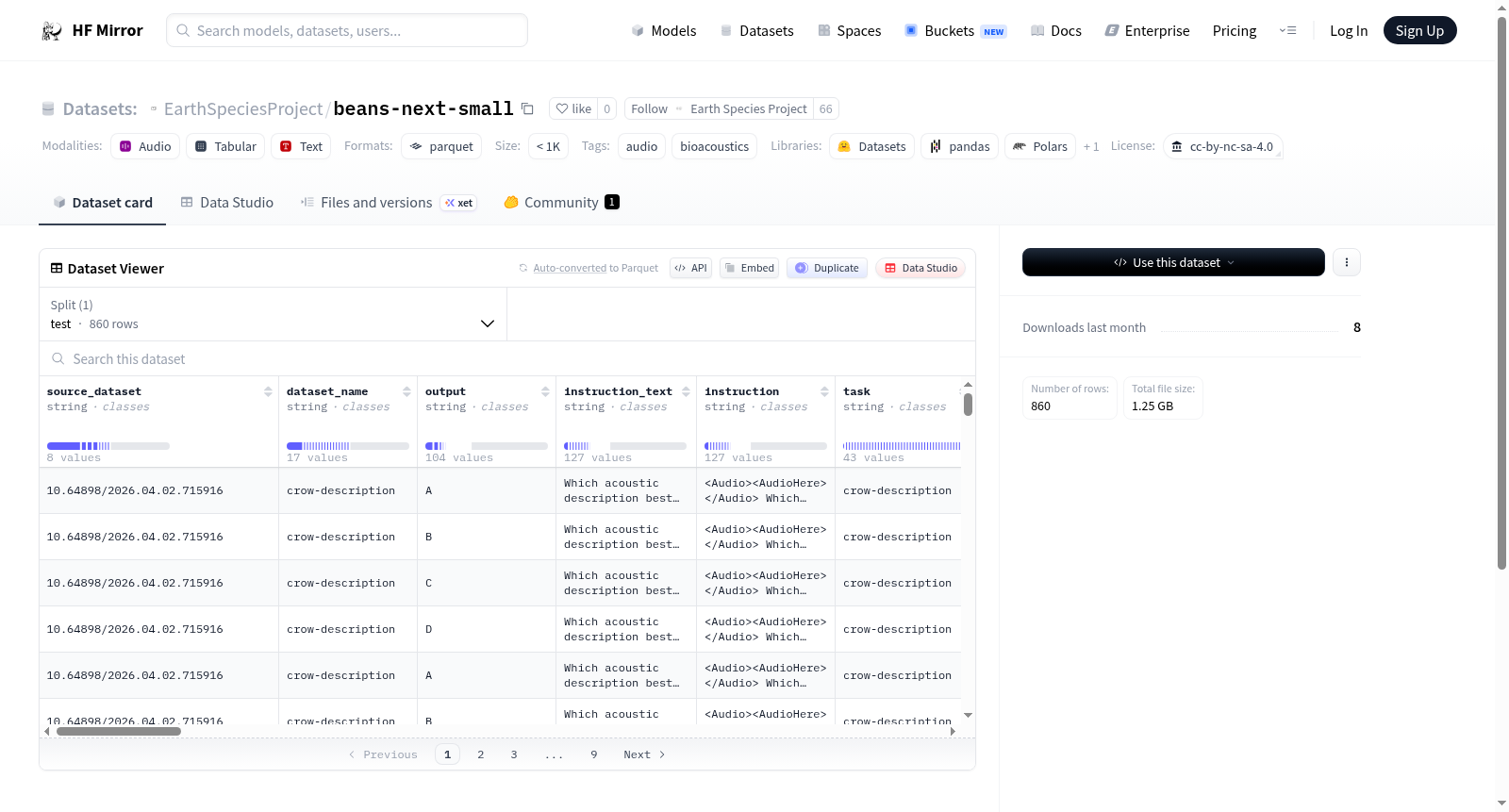Click the Dataset Viewer table icon
Image resolution: width=1509 pixels, height=812 pixels.
[x=57, y=268]
